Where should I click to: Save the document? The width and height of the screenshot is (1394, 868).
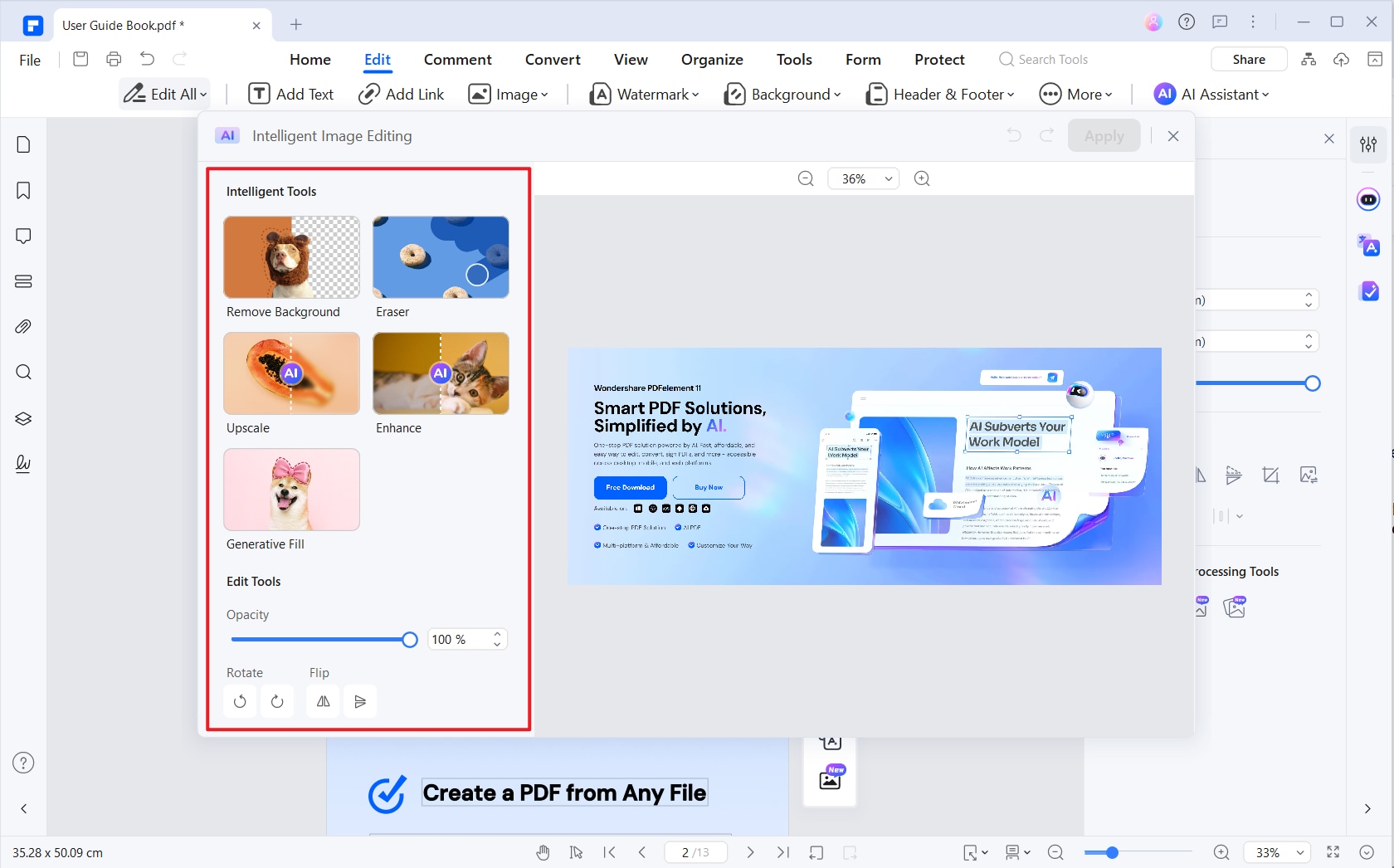(80, 59)
